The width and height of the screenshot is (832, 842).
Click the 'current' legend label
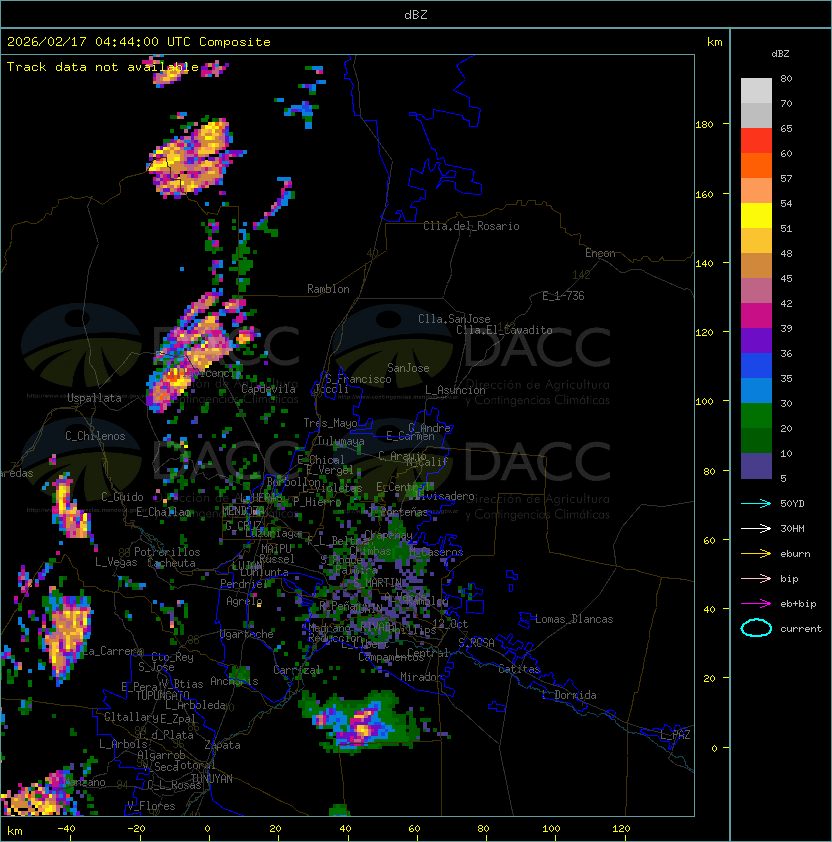(x=801, y=629)
